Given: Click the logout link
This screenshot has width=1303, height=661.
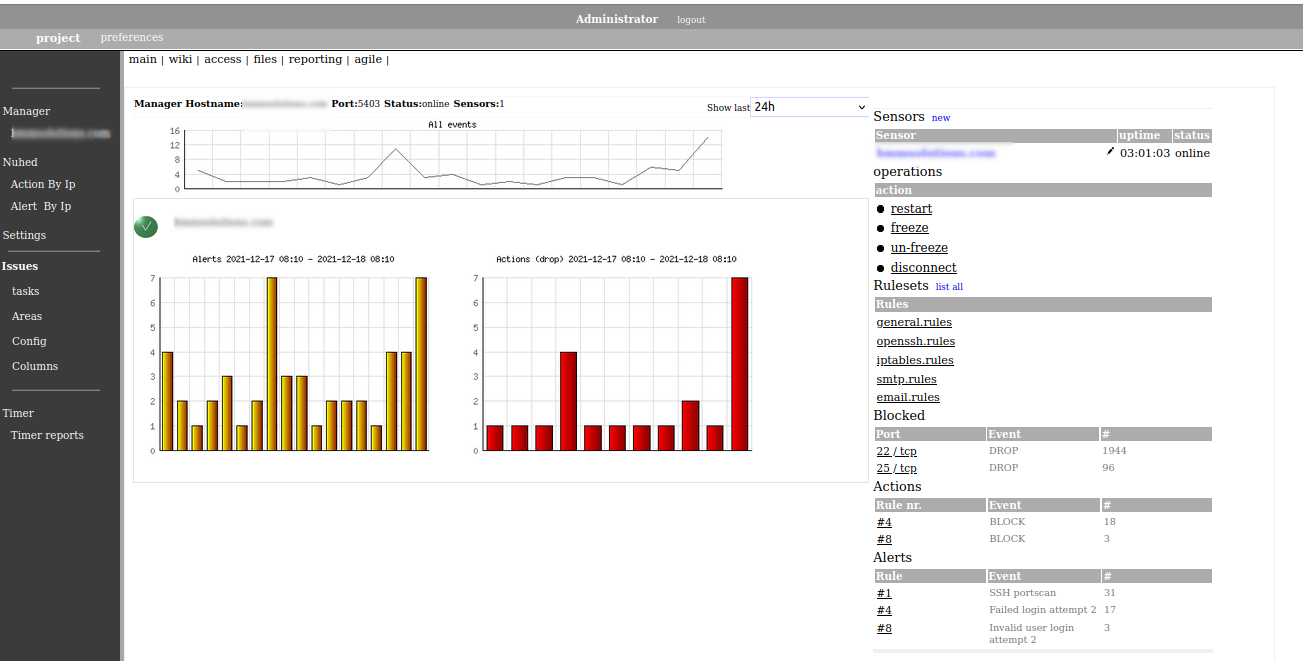Looking at the screenshot, I should 690,20.
